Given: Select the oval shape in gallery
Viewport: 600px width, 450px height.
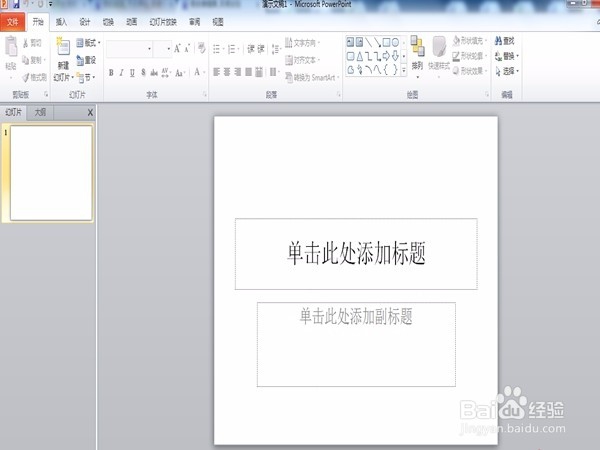Looking at the screenshot, I should coord(395,42).
